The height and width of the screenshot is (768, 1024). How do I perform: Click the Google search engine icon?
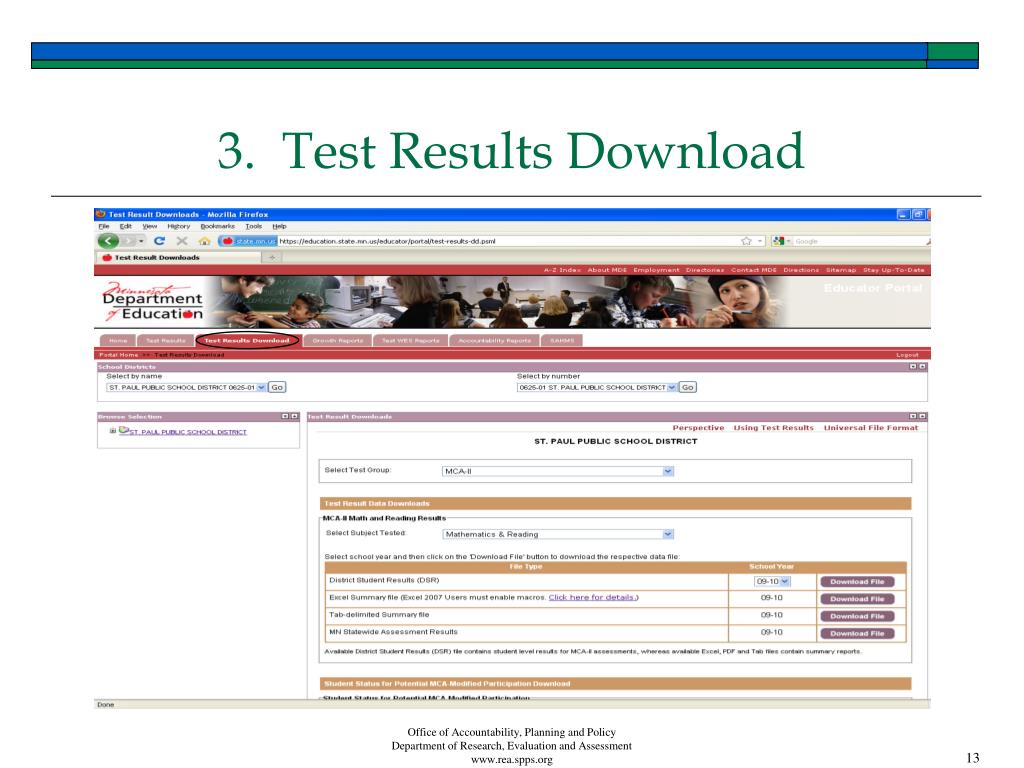pos(778,241)
